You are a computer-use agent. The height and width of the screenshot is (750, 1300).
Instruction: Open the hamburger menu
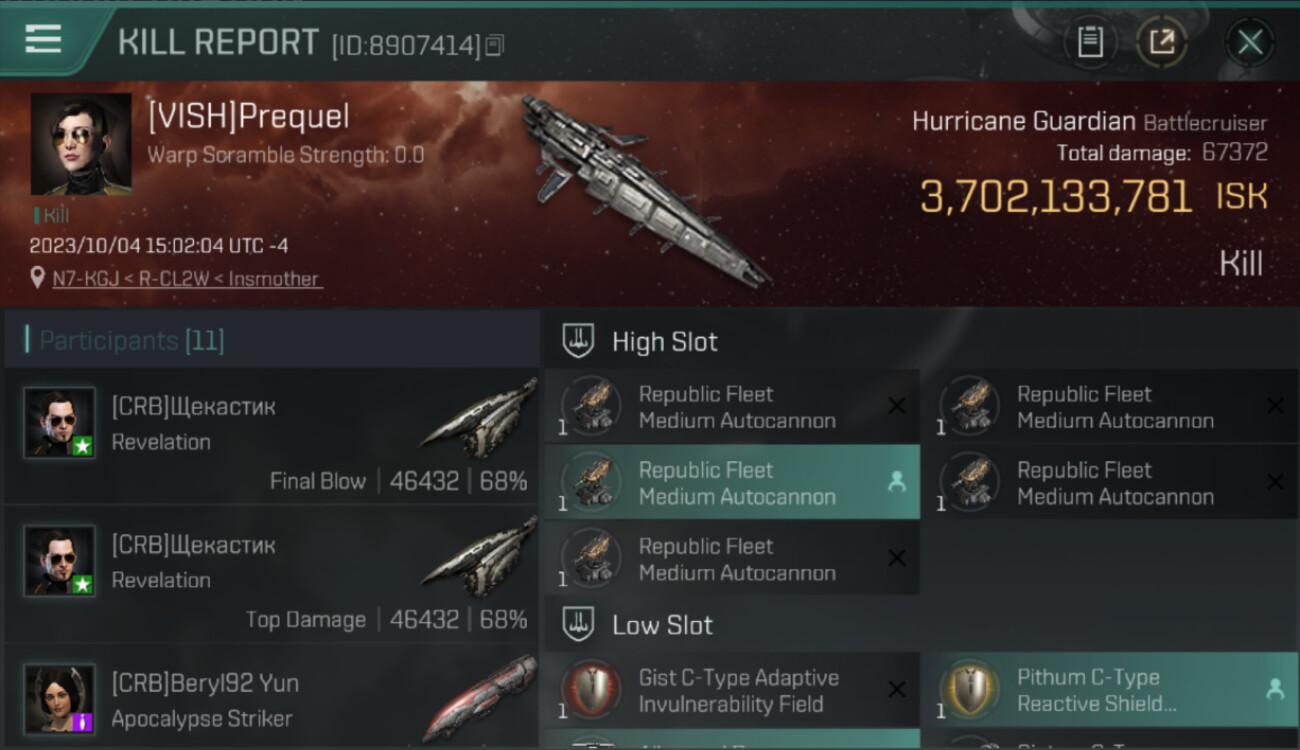43,39
